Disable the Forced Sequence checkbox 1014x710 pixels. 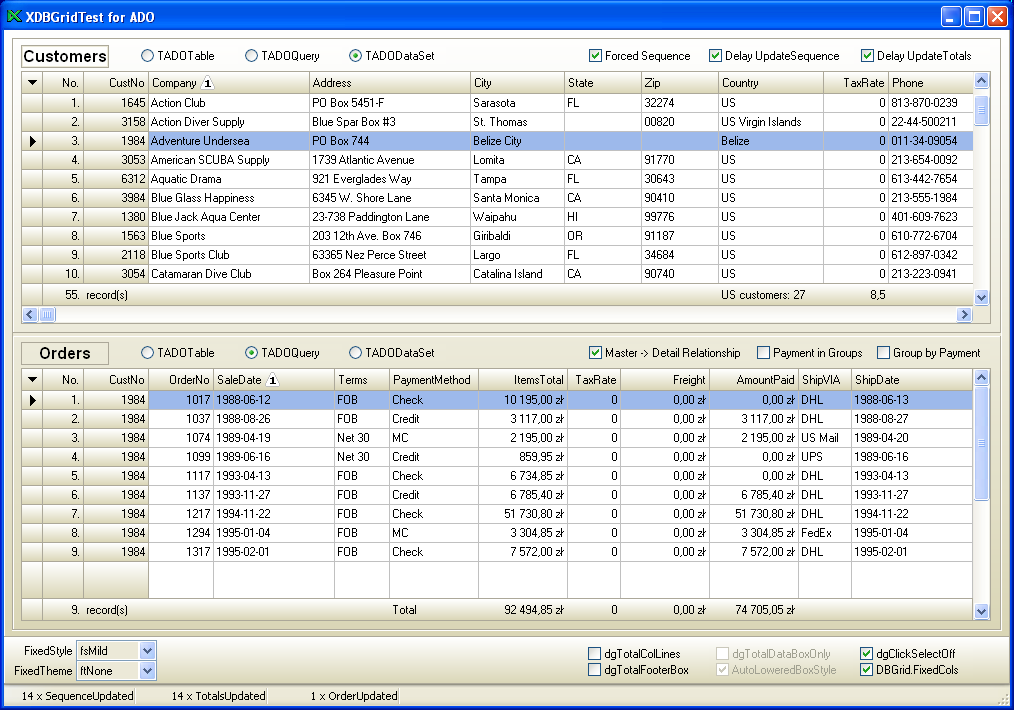tap(596, 56)
